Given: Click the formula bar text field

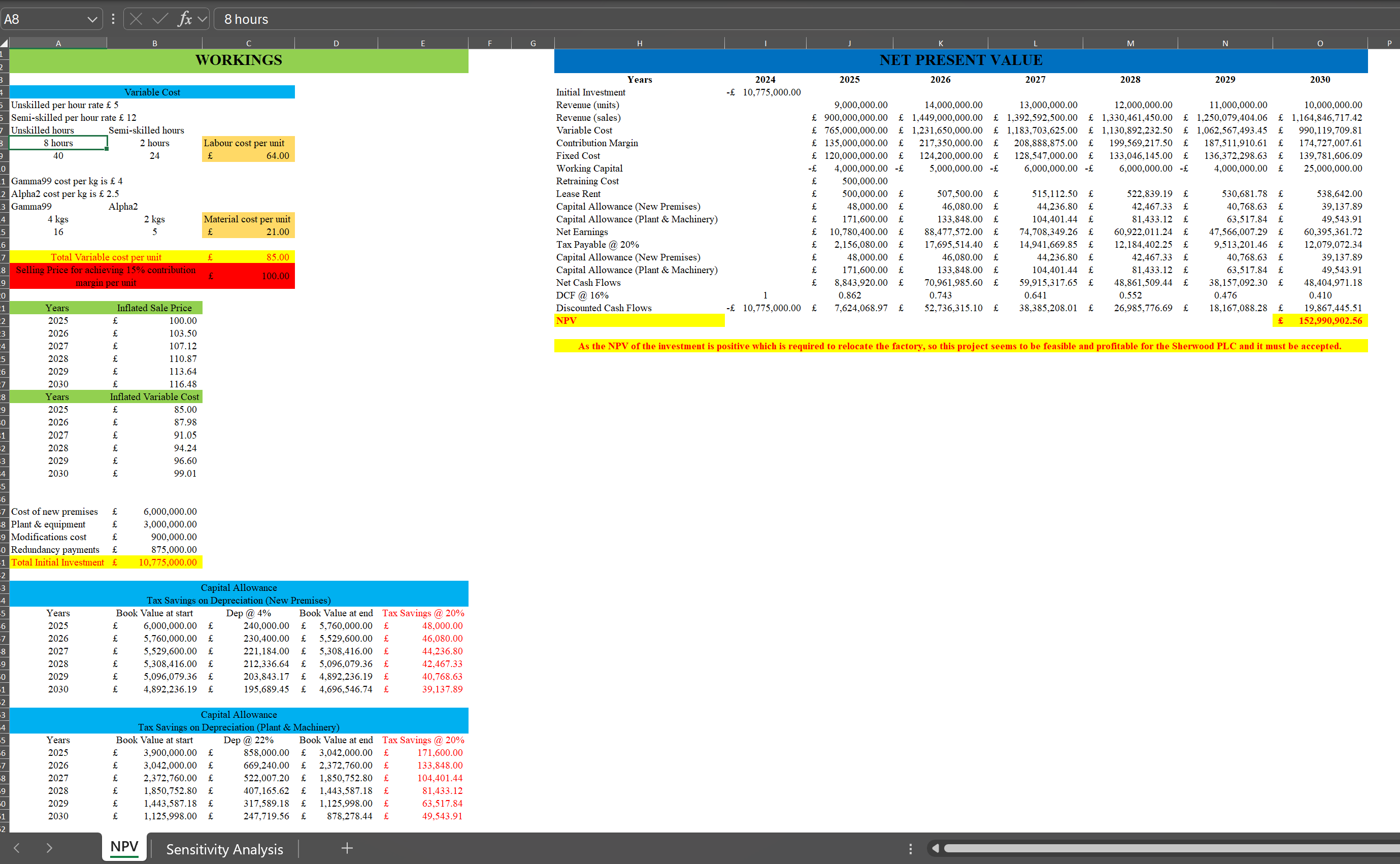Looking at the screenshot, I should pyautogui.click(x=800, y=19).
